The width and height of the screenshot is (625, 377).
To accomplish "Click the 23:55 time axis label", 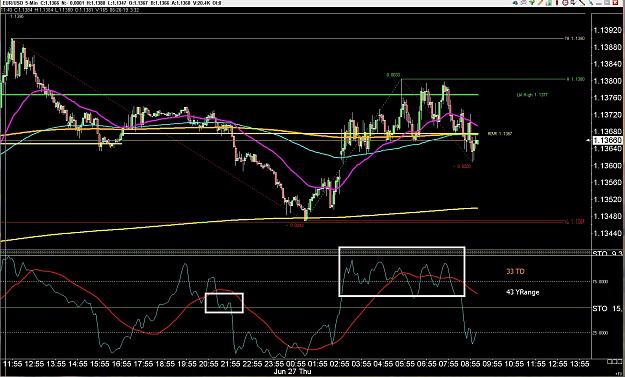I will pos(274,364).
